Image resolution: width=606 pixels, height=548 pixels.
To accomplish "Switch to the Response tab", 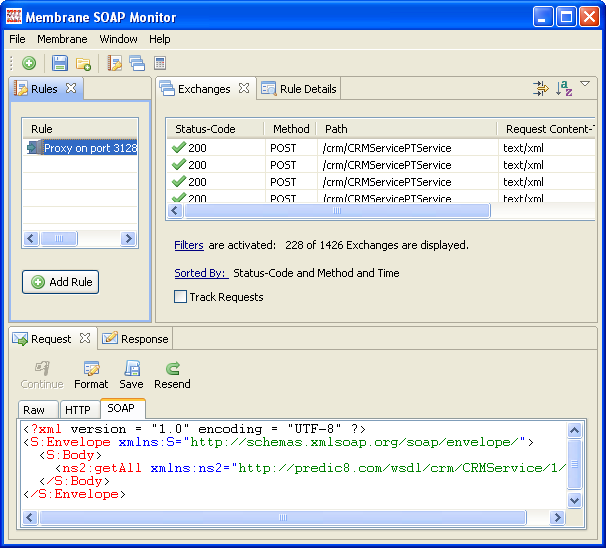I will click(x=135, y=339).
